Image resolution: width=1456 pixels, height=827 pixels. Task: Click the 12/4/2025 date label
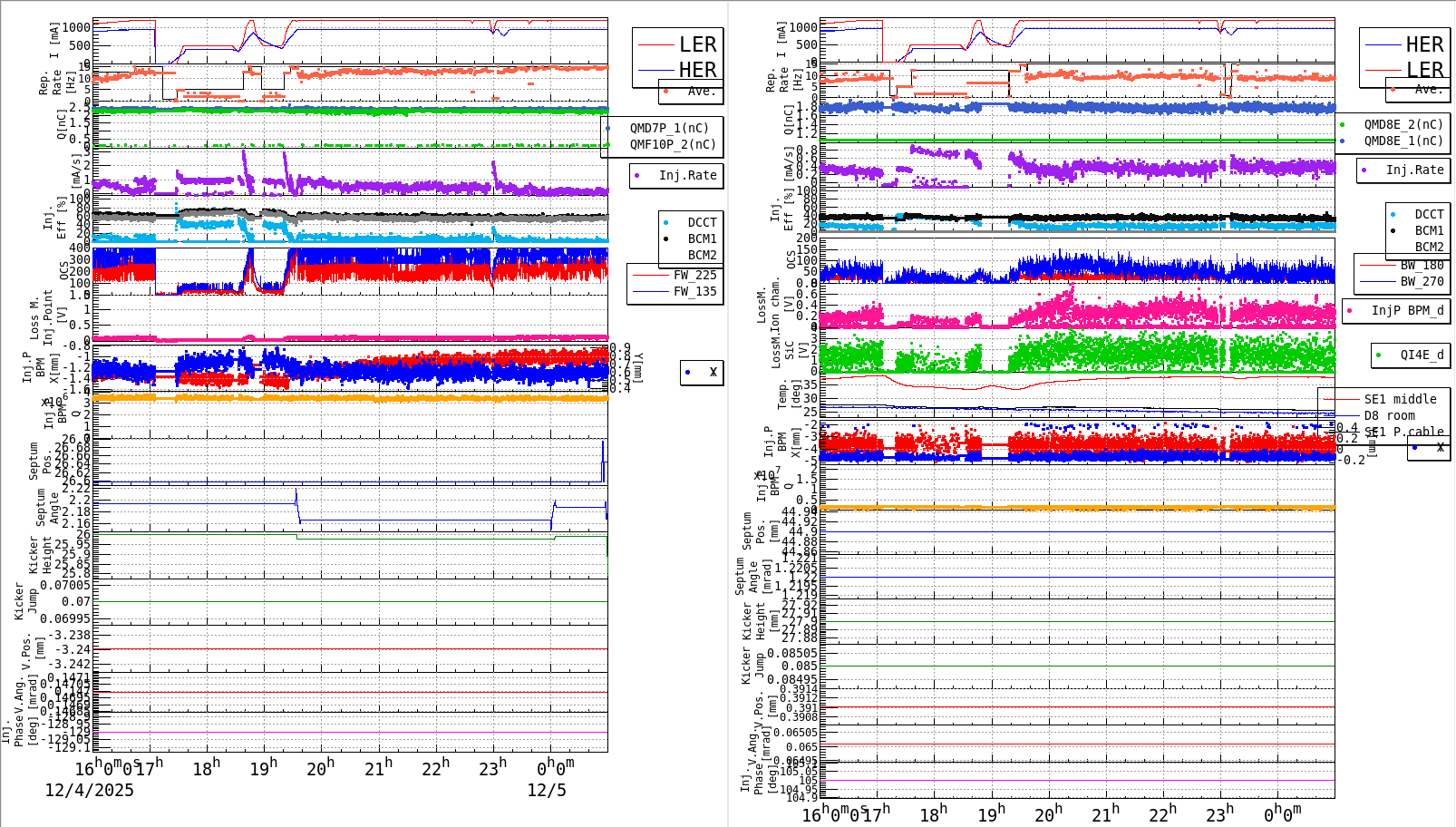[x=88, y=791]
